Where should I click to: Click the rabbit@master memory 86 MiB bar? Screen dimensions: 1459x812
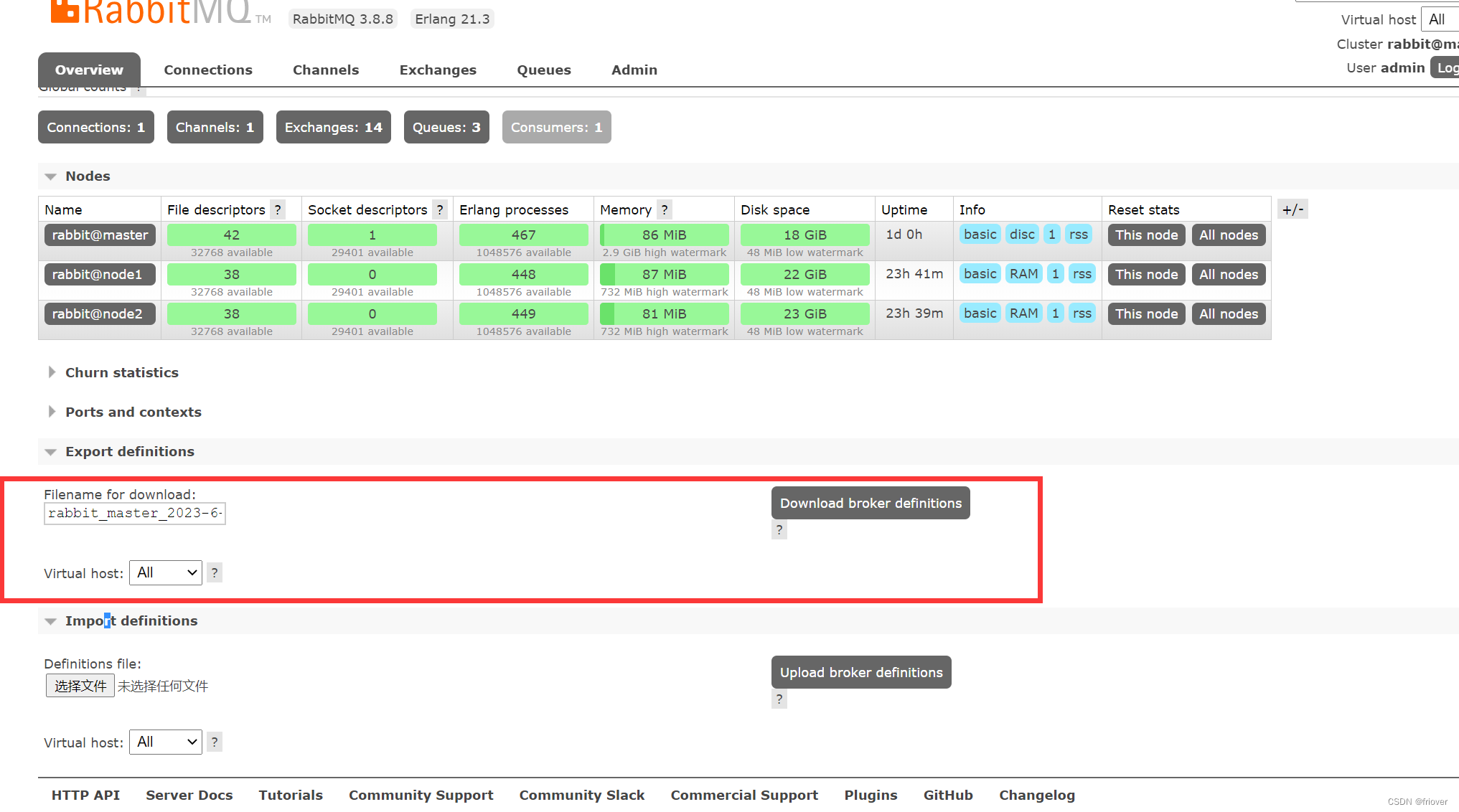[665, 235]
